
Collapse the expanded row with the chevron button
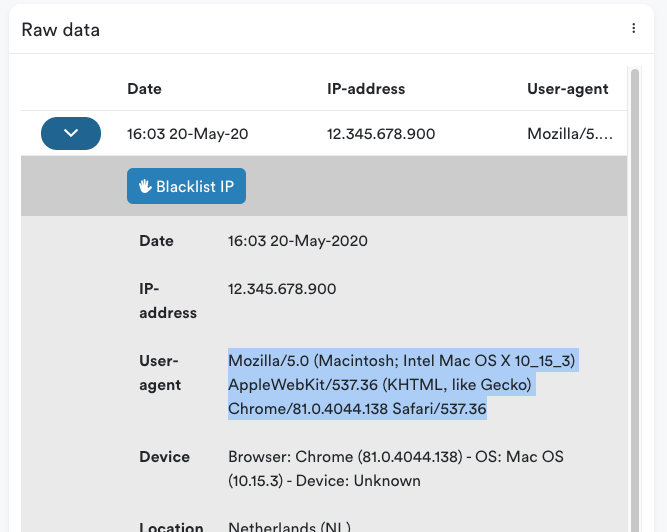[x=71, y=134]
